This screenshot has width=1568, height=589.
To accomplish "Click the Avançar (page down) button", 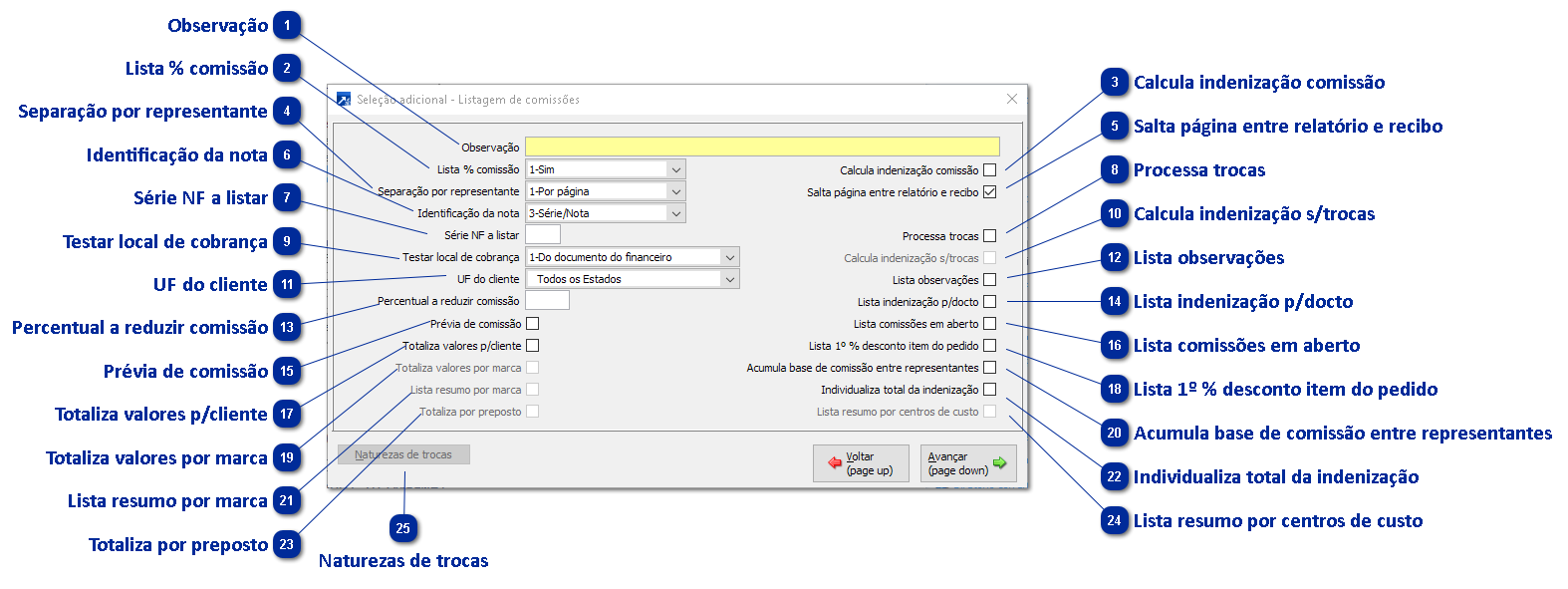I will pyautogui.click(x=968, y=463).
